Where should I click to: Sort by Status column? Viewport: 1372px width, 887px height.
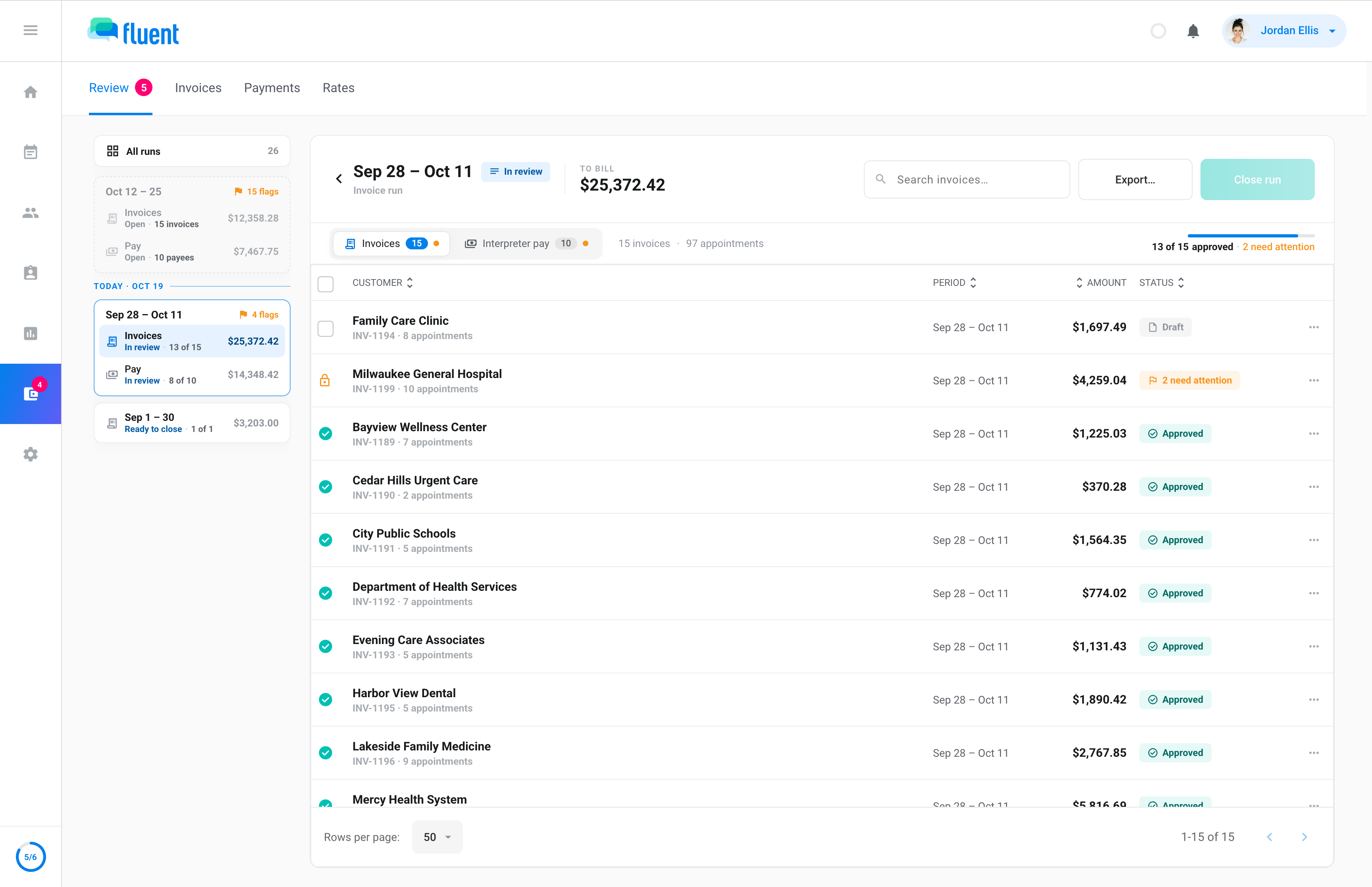(1161, 283)
